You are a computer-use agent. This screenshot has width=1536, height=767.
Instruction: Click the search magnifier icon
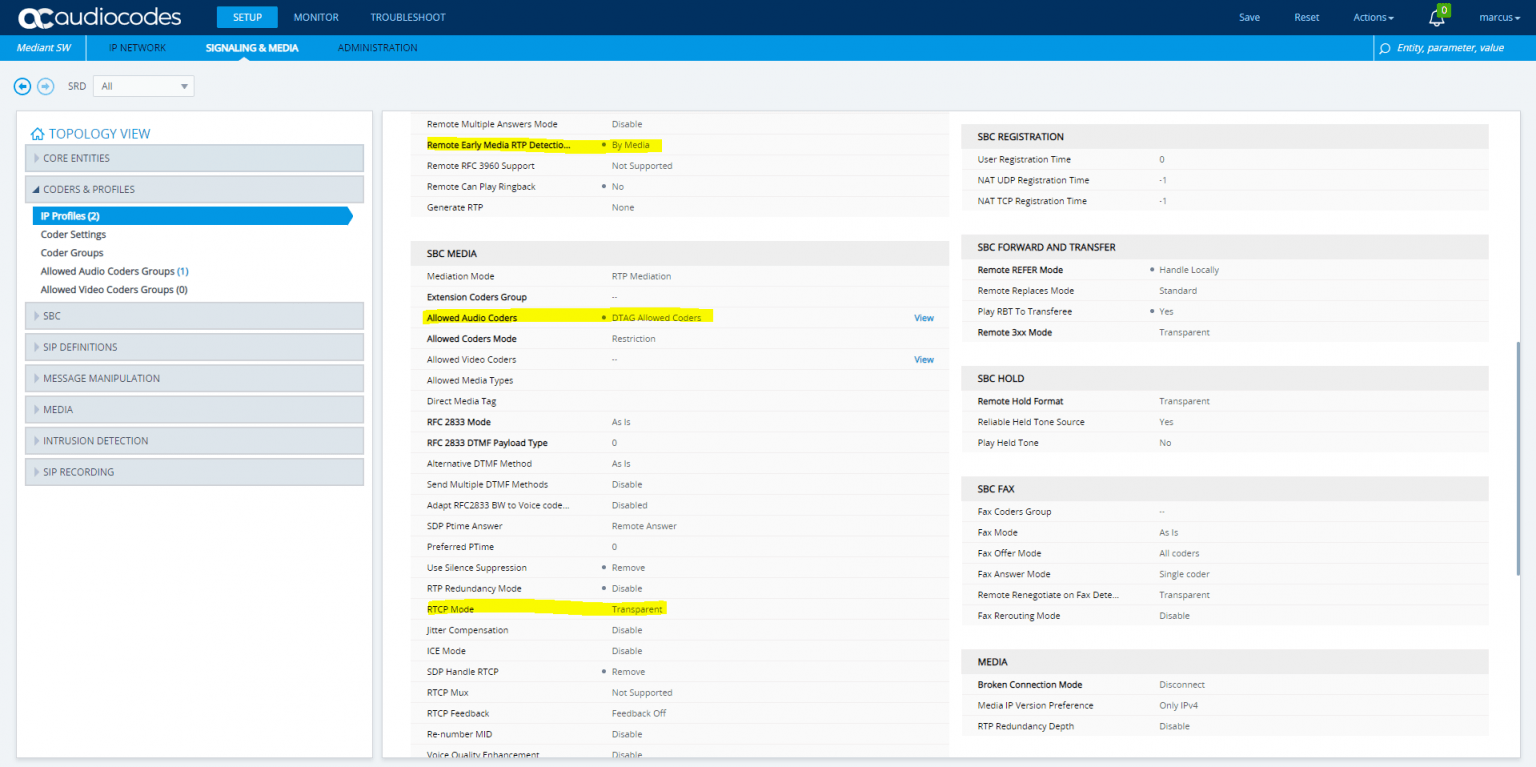tap(1384, 47)
